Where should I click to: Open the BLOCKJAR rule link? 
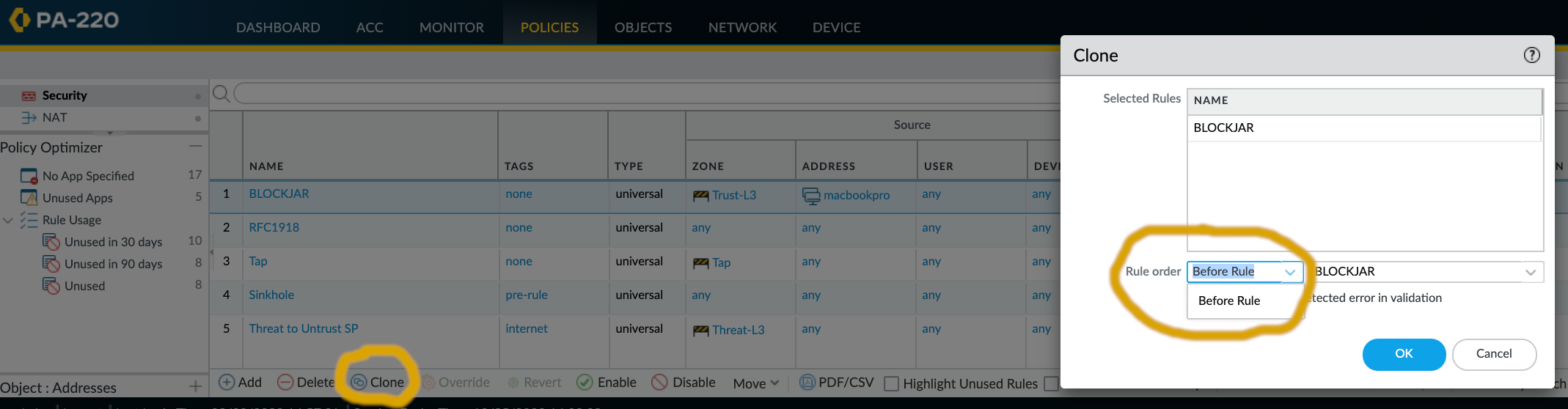pos(279,194)
